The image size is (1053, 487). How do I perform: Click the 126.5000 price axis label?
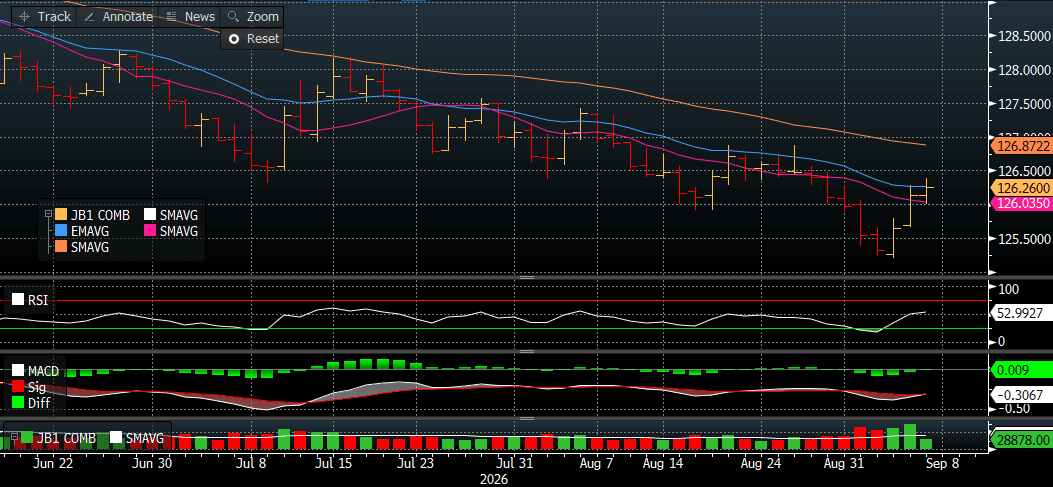tap(1024, 171)
